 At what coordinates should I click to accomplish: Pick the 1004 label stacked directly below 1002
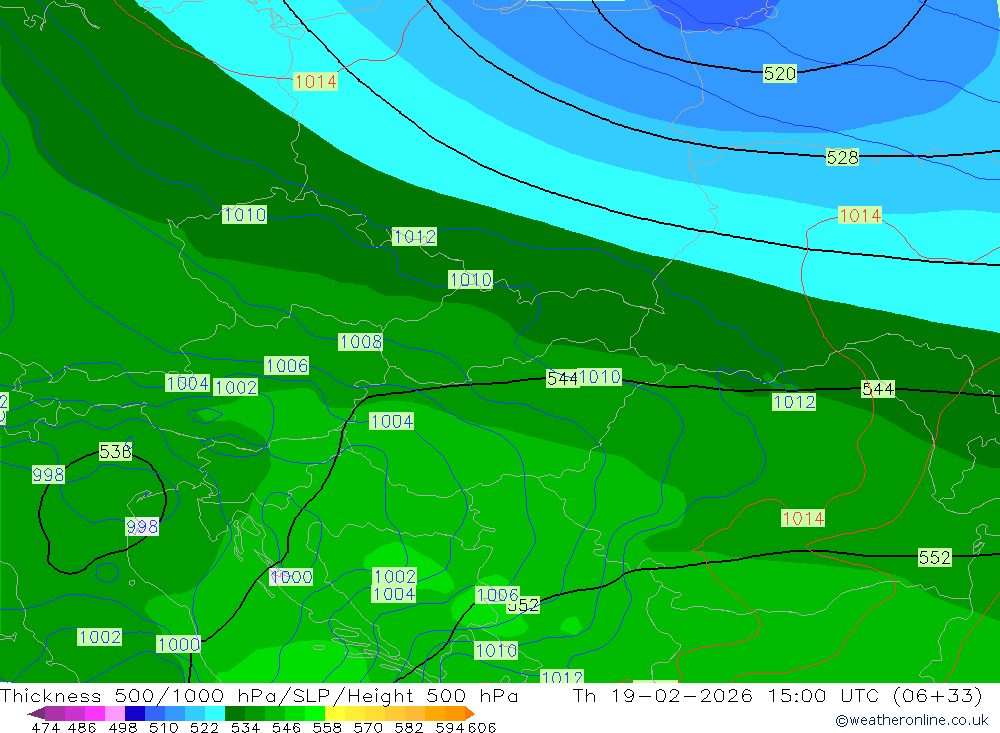[394, 594]
